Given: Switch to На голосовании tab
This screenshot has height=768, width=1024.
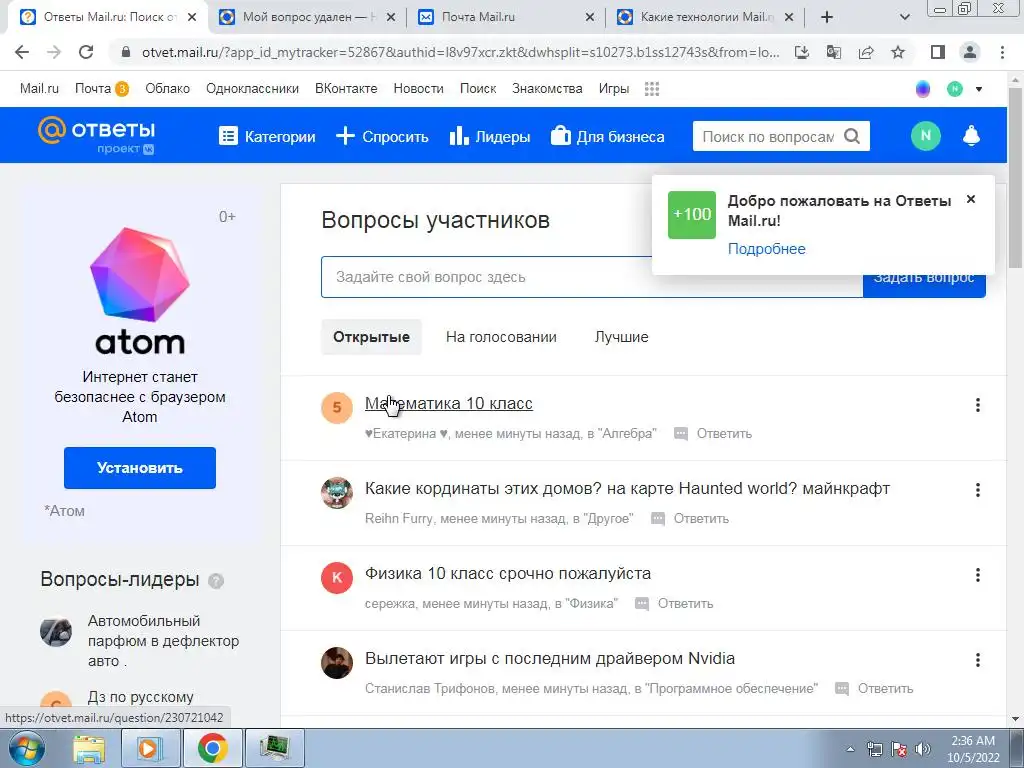Looking at the screenshot, I should pos(502,337).
